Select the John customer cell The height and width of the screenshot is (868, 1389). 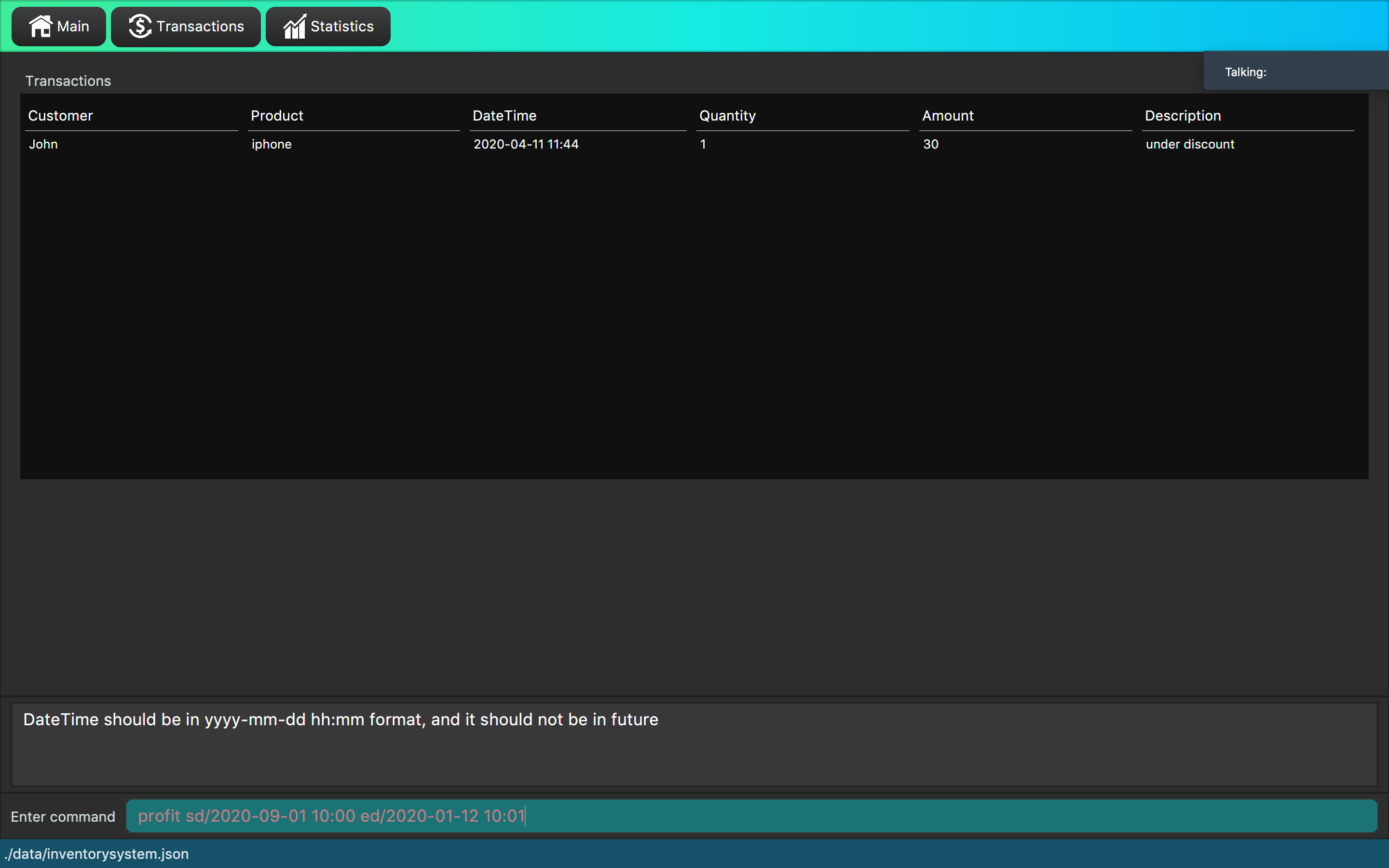pos(43,144)
